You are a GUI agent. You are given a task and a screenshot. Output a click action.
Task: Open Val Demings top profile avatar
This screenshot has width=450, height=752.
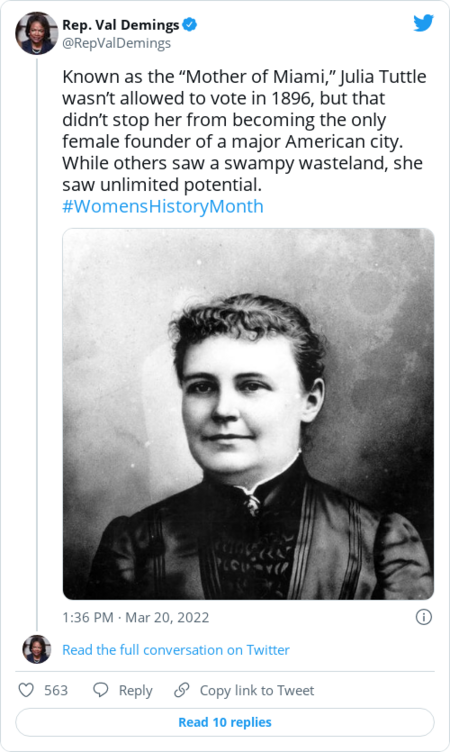pyautogui.click(x=37, y=33)
